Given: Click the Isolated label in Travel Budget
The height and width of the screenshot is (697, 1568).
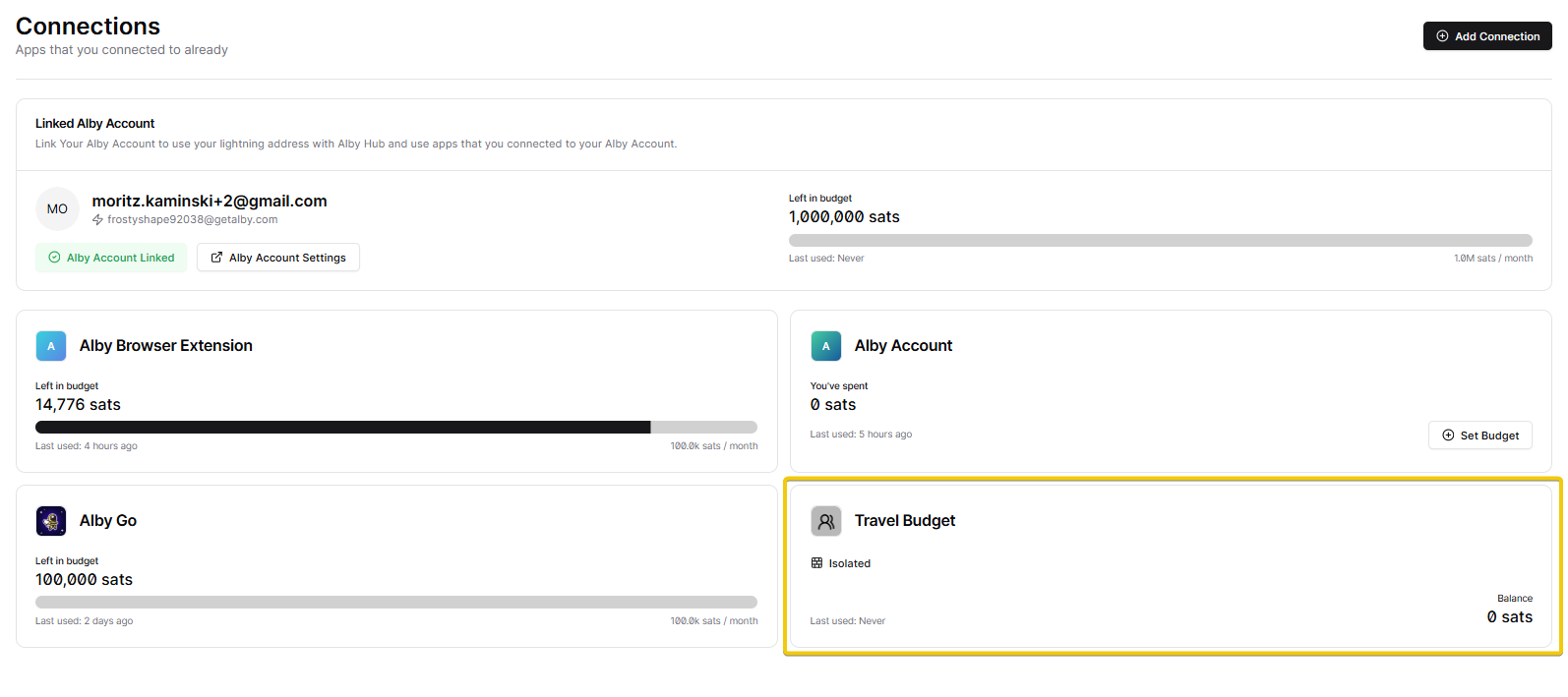Looking at the screenshot, I should [850, 564].
